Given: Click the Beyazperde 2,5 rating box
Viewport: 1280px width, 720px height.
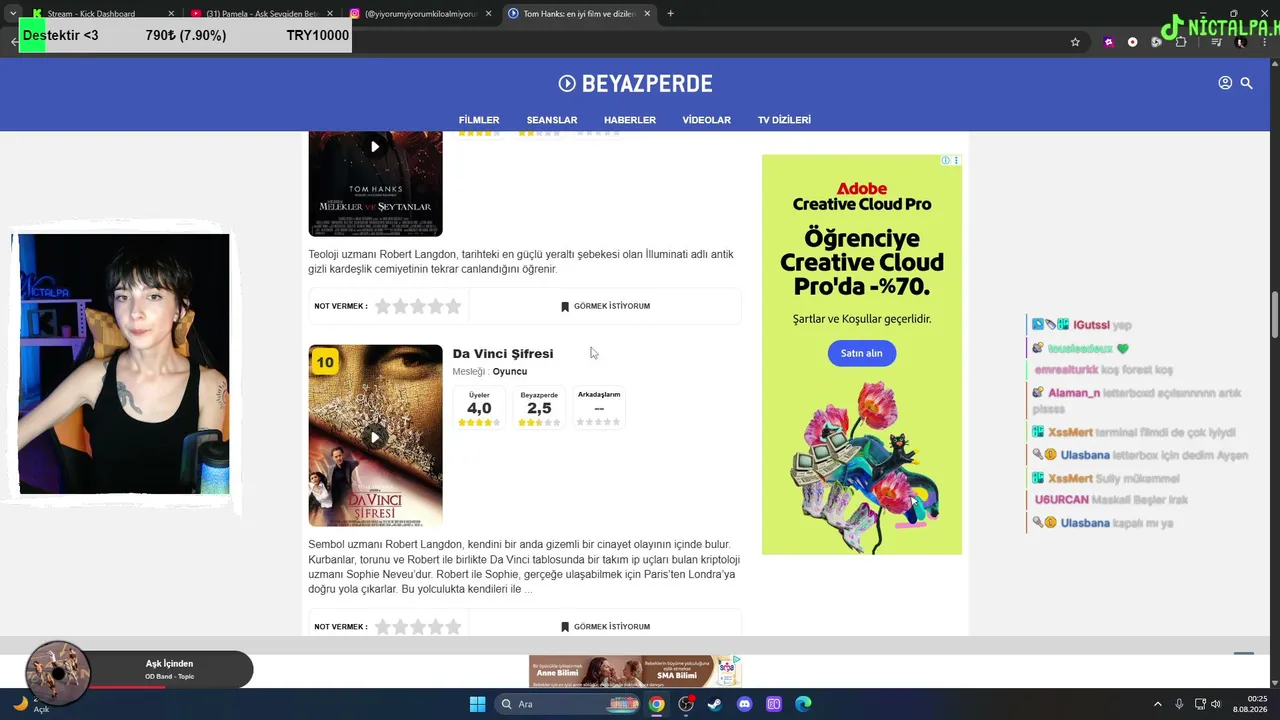Looking at the screenshot, I should [539, 408].
